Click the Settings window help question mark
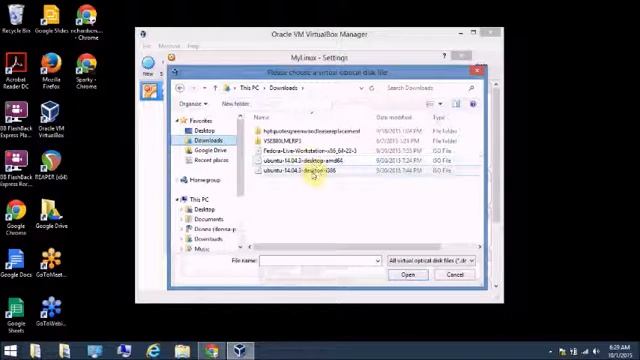640x360 pixels. tap(444, 56)
